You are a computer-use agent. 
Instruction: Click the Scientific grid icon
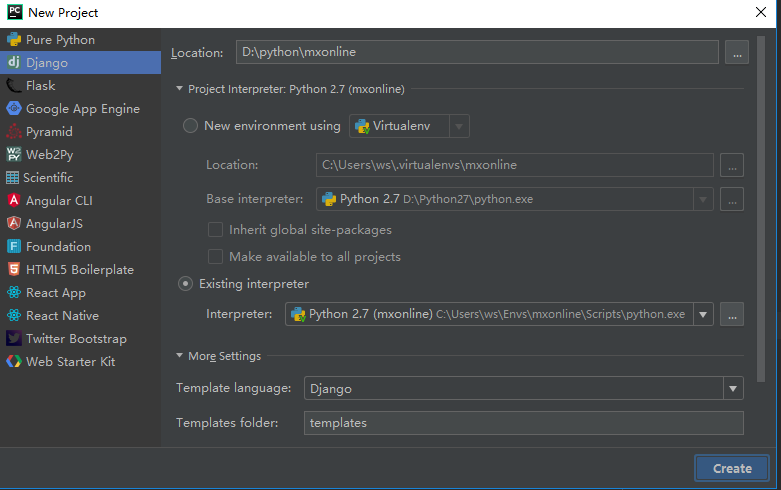(x=12, y=177)
